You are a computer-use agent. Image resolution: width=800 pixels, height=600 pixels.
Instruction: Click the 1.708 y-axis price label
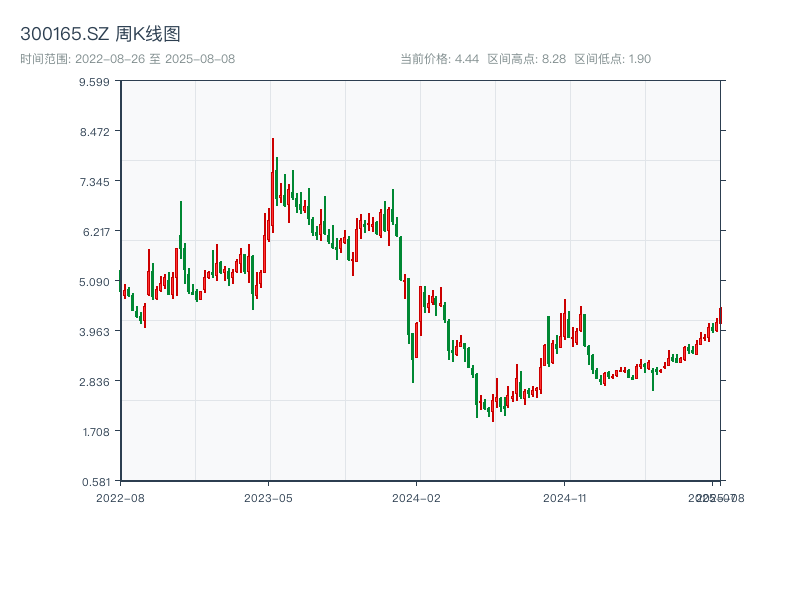[x=96, y=431]
